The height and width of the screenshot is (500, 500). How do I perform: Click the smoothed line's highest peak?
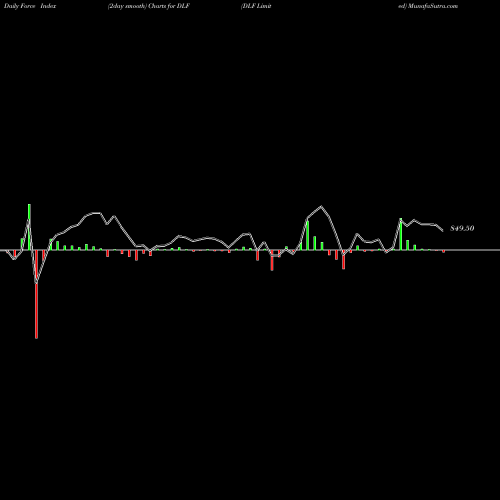(321, 206)
